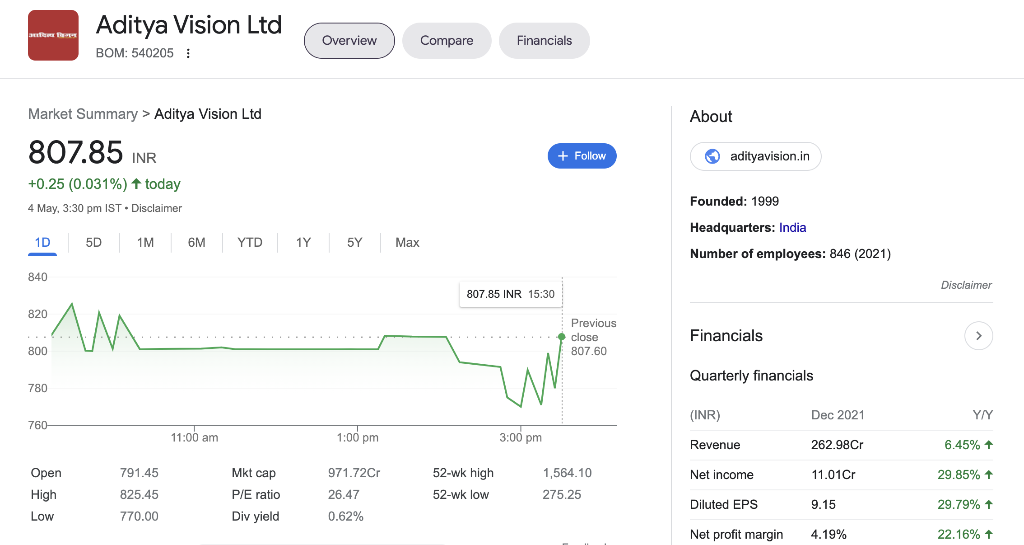The image size is (1024, 545).
Task: Click the About section Disclaimer link
Action: coord(966,285)
